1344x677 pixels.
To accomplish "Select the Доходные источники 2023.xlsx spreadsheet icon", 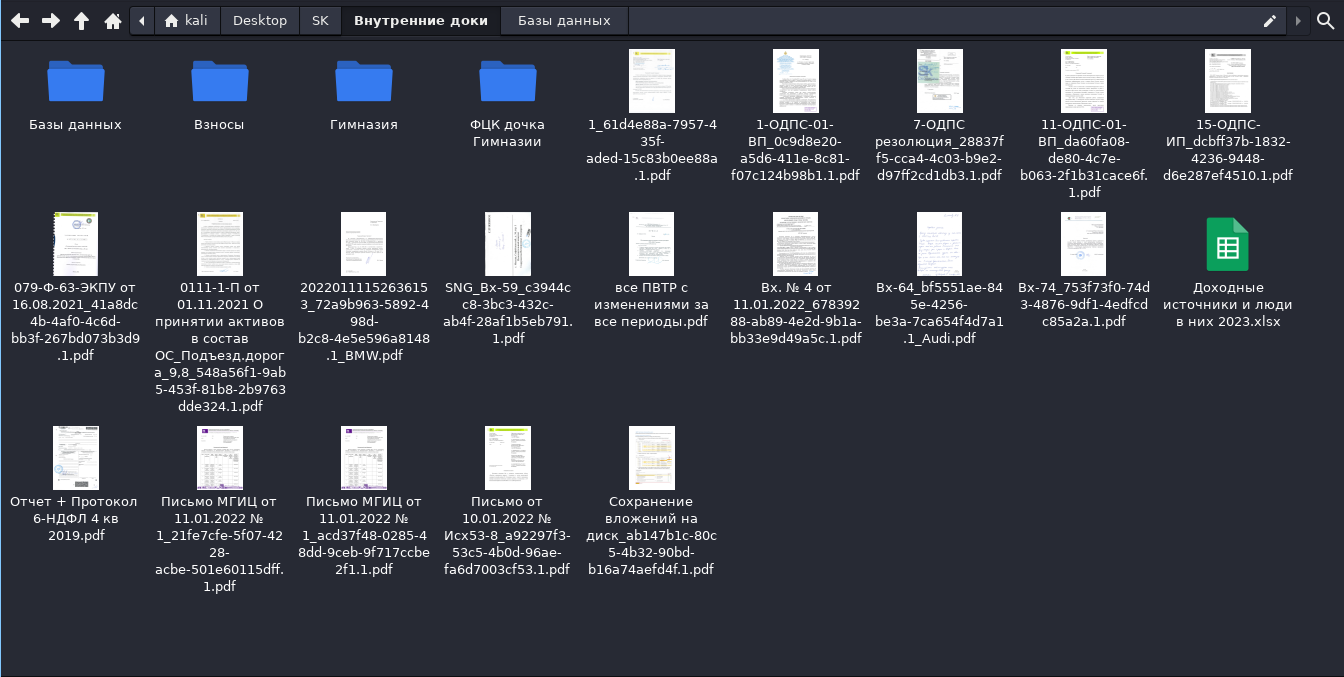I will pos(1228,244).
